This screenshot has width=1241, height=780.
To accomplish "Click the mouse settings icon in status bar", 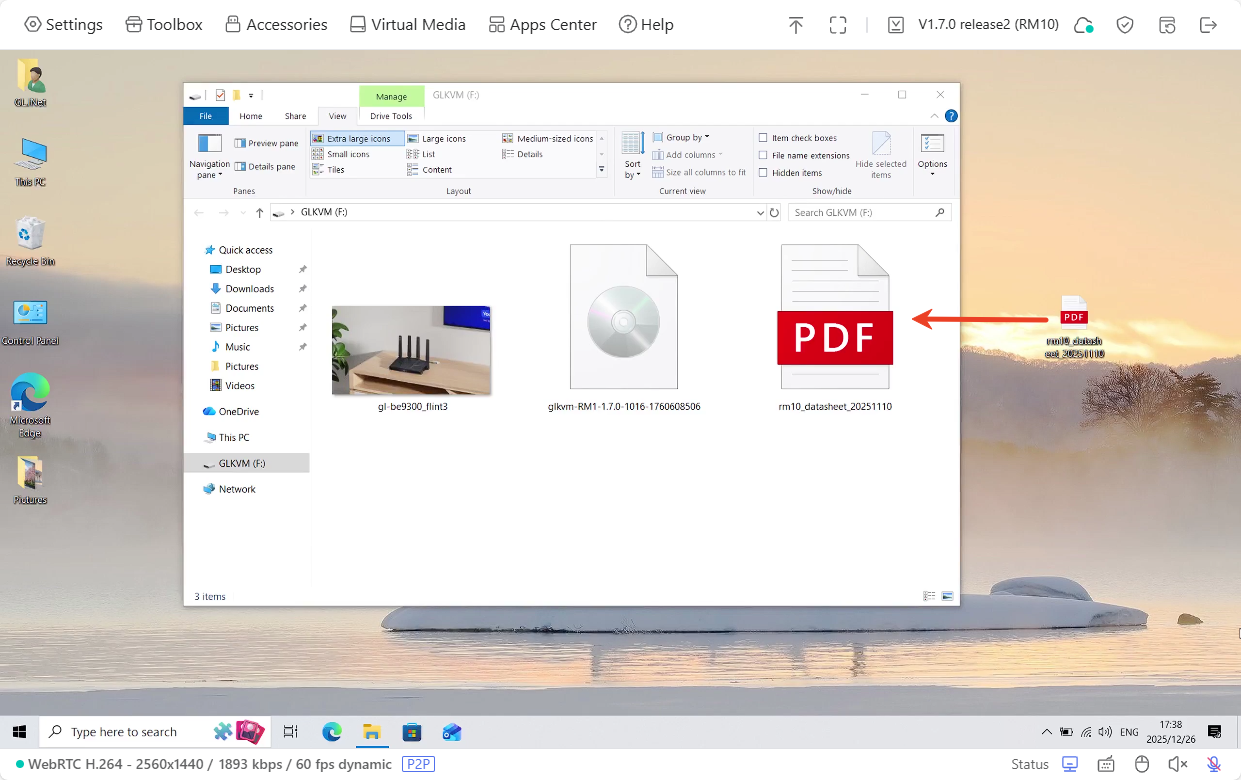I will [1142, 764].
